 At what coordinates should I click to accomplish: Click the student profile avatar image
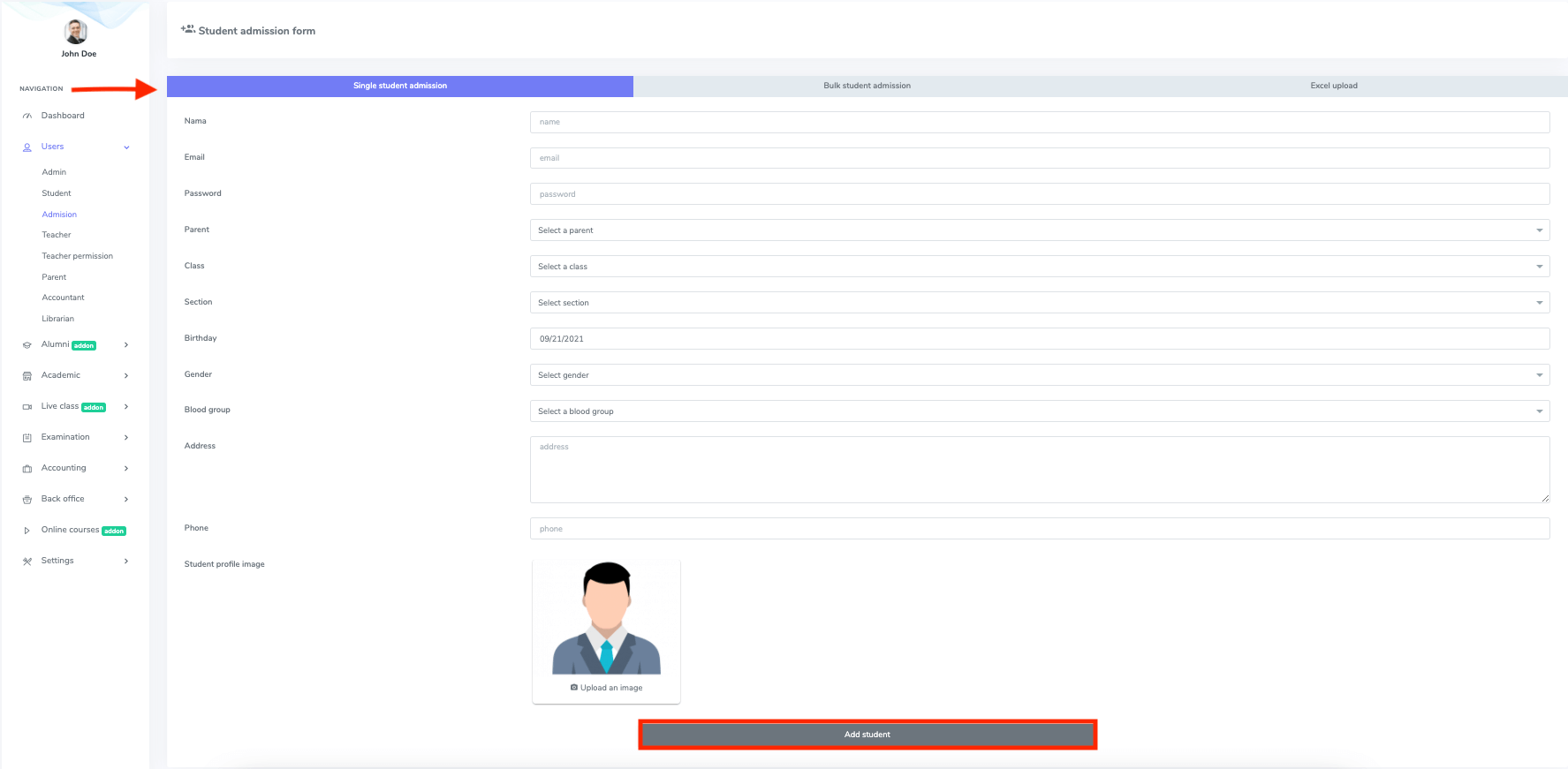[606, 619]
